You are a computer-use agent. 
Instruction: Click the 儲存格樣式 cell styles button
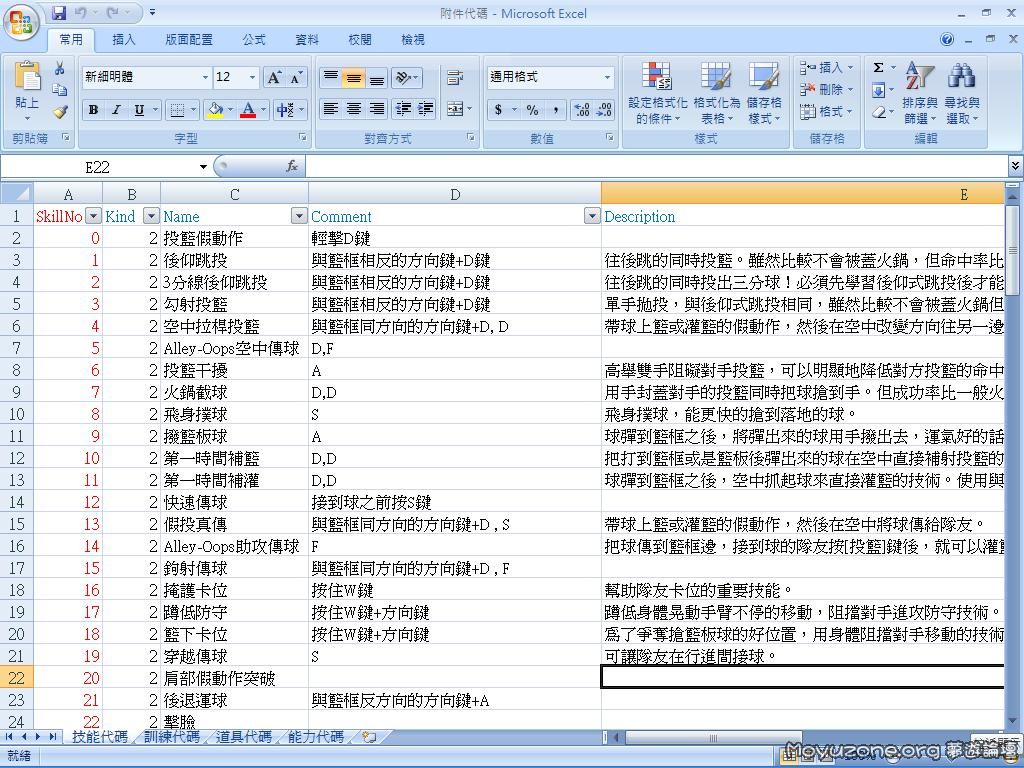[764, 94]
